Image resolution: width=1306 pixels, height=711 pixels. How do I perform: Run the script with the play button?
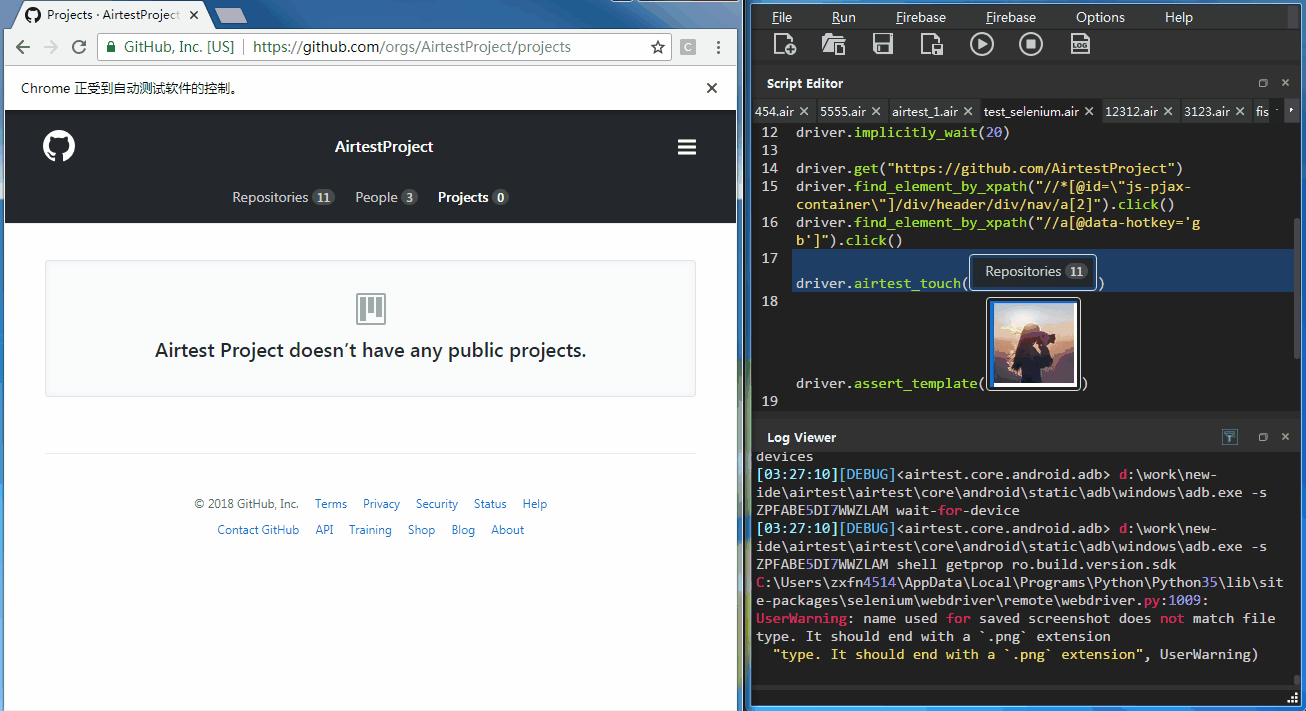click(982, 44)
